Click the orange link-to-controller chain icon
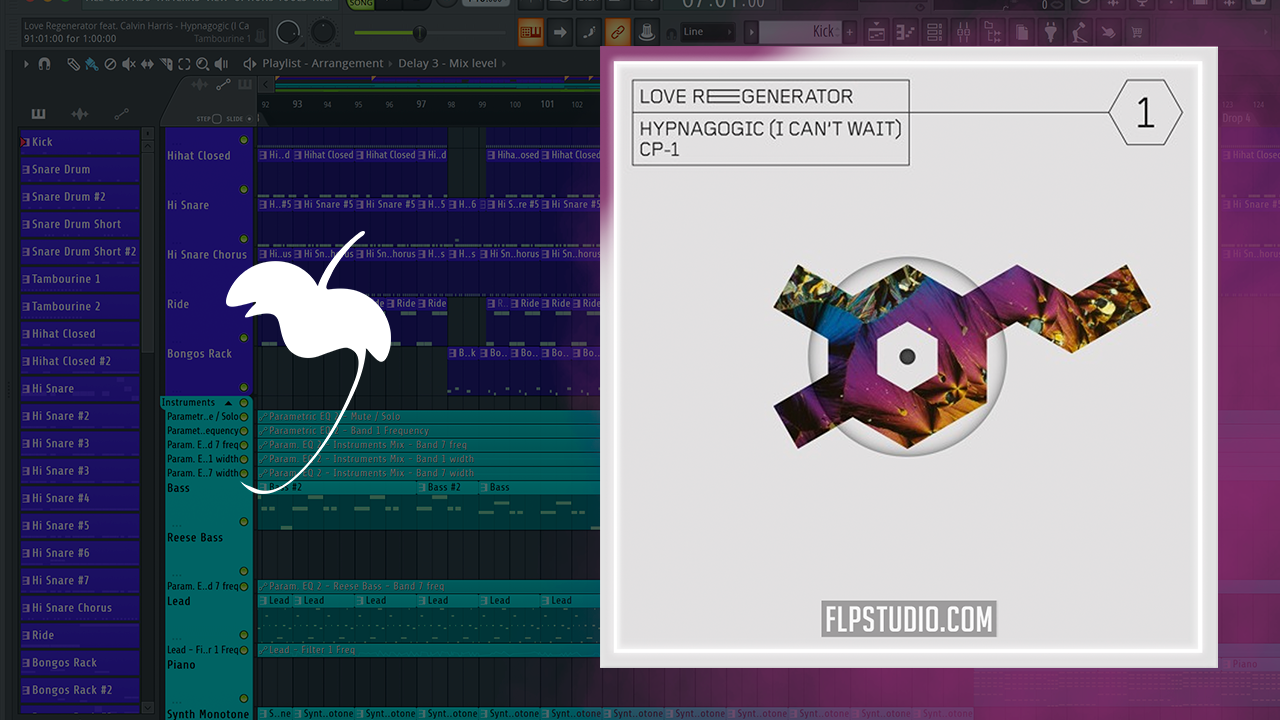The width and height of the screenshot is (1280, 720). pyautogui.click(x=618, y=32)
